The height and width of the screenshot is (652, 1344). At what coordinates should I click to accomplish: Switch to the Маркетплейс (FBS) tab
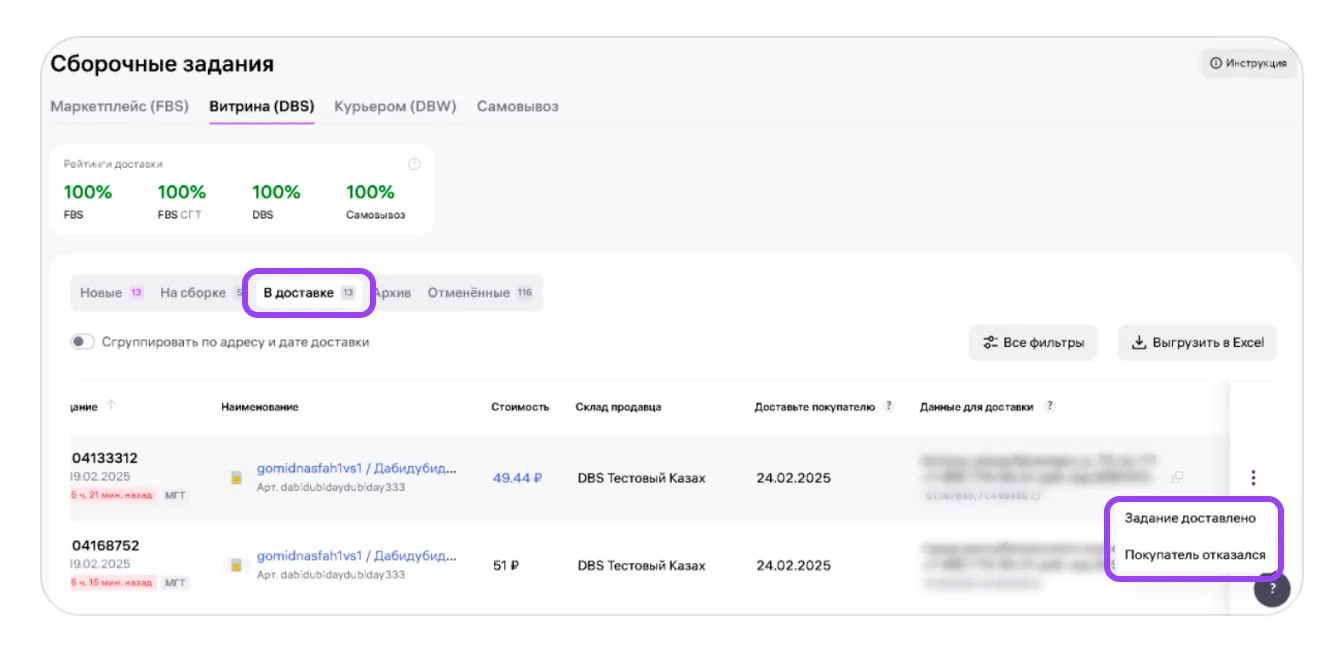pyautogui.click(x=119, y=106)
